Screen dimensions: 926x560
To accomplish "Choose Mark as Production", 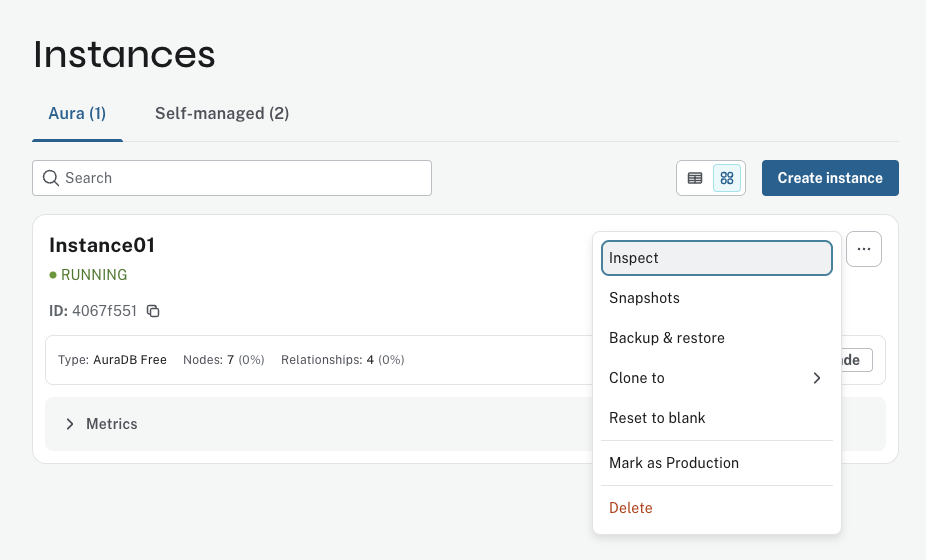I will pos(673,463).
